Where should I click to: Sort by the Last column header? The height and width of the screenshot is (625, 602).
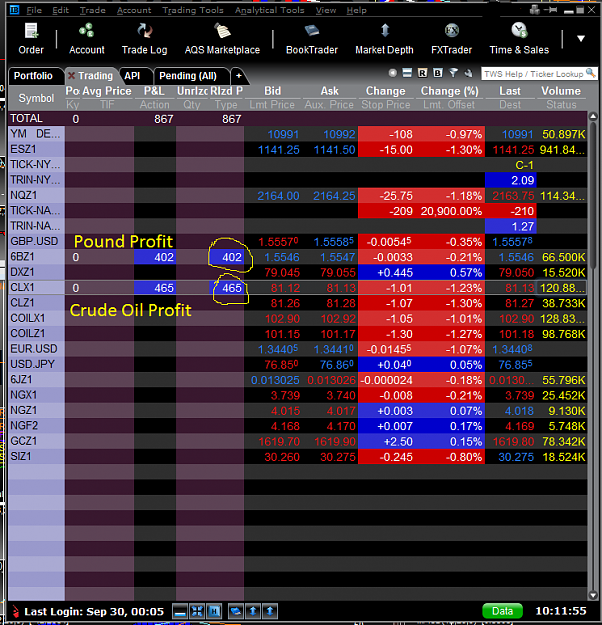(x=510, y=91)
